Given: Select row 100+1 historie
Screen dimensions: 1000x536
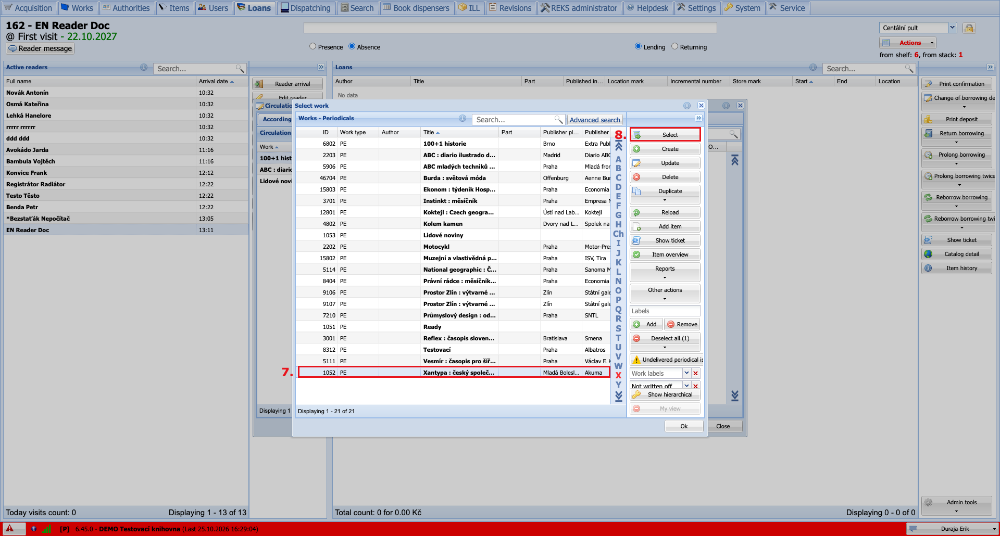Looking at the screenshot, I should tap(453, 144).
